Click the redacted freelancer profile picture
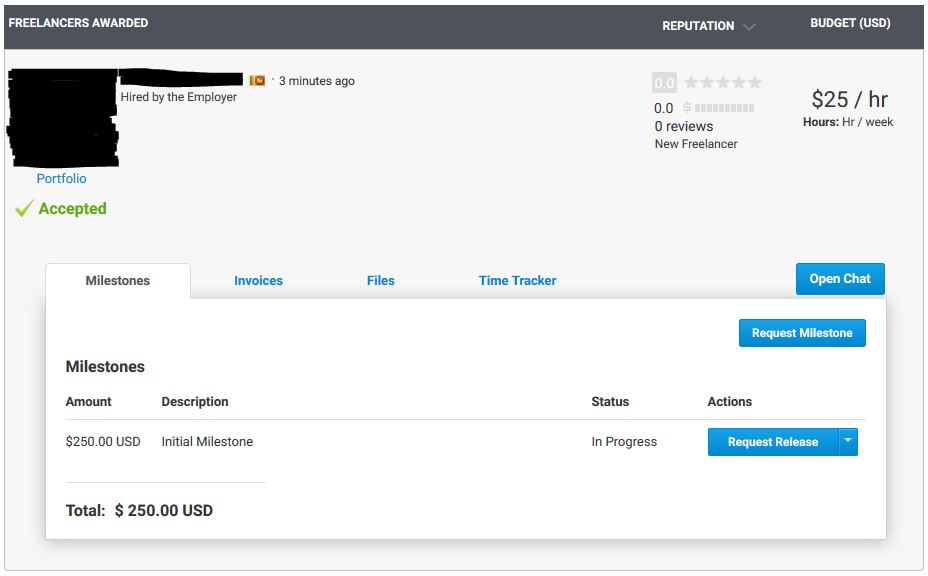928x576 pixels. (x=63, y=118)
